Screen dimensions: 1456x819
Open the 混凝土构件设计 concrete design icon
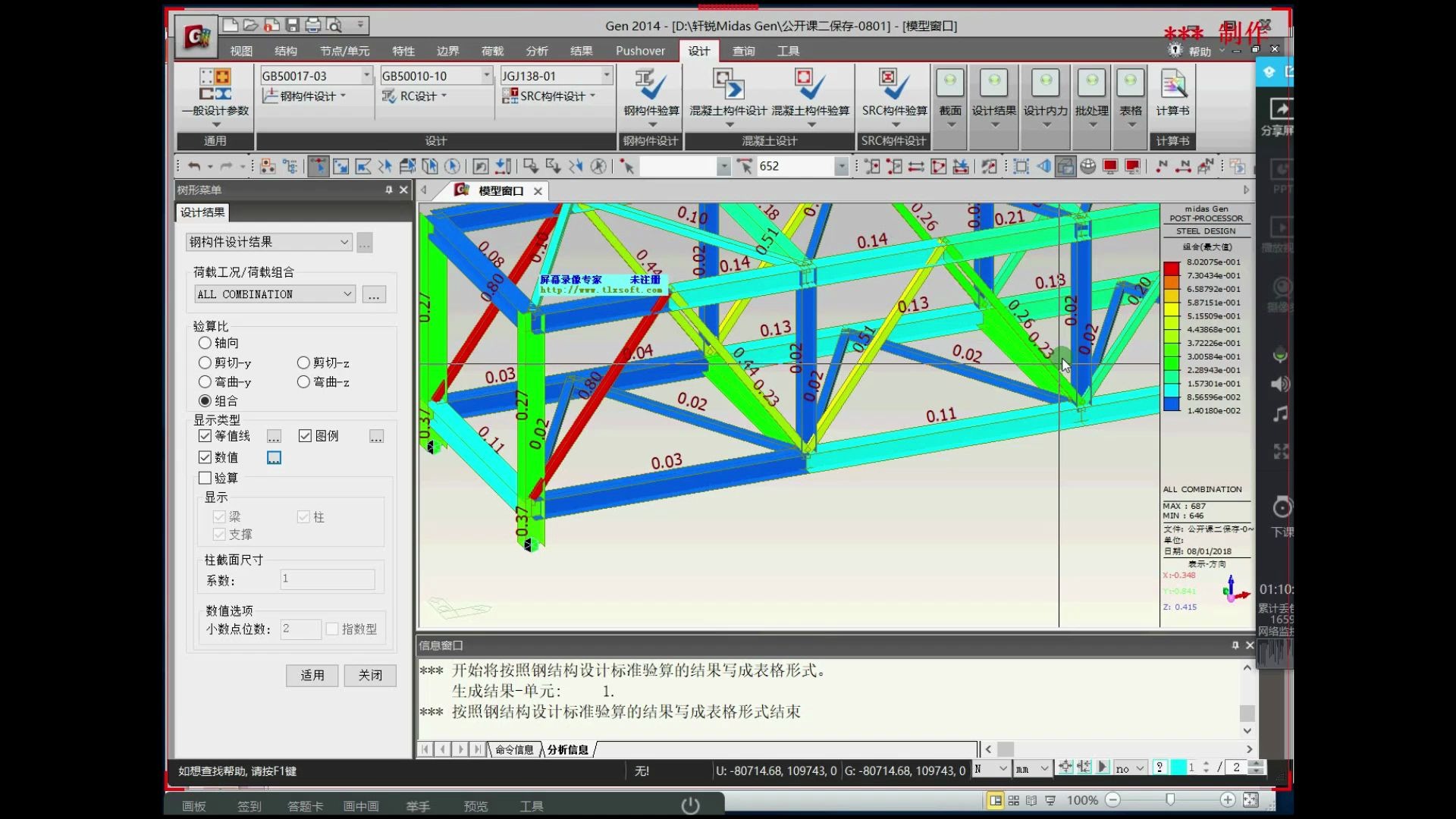pos(728,86)
